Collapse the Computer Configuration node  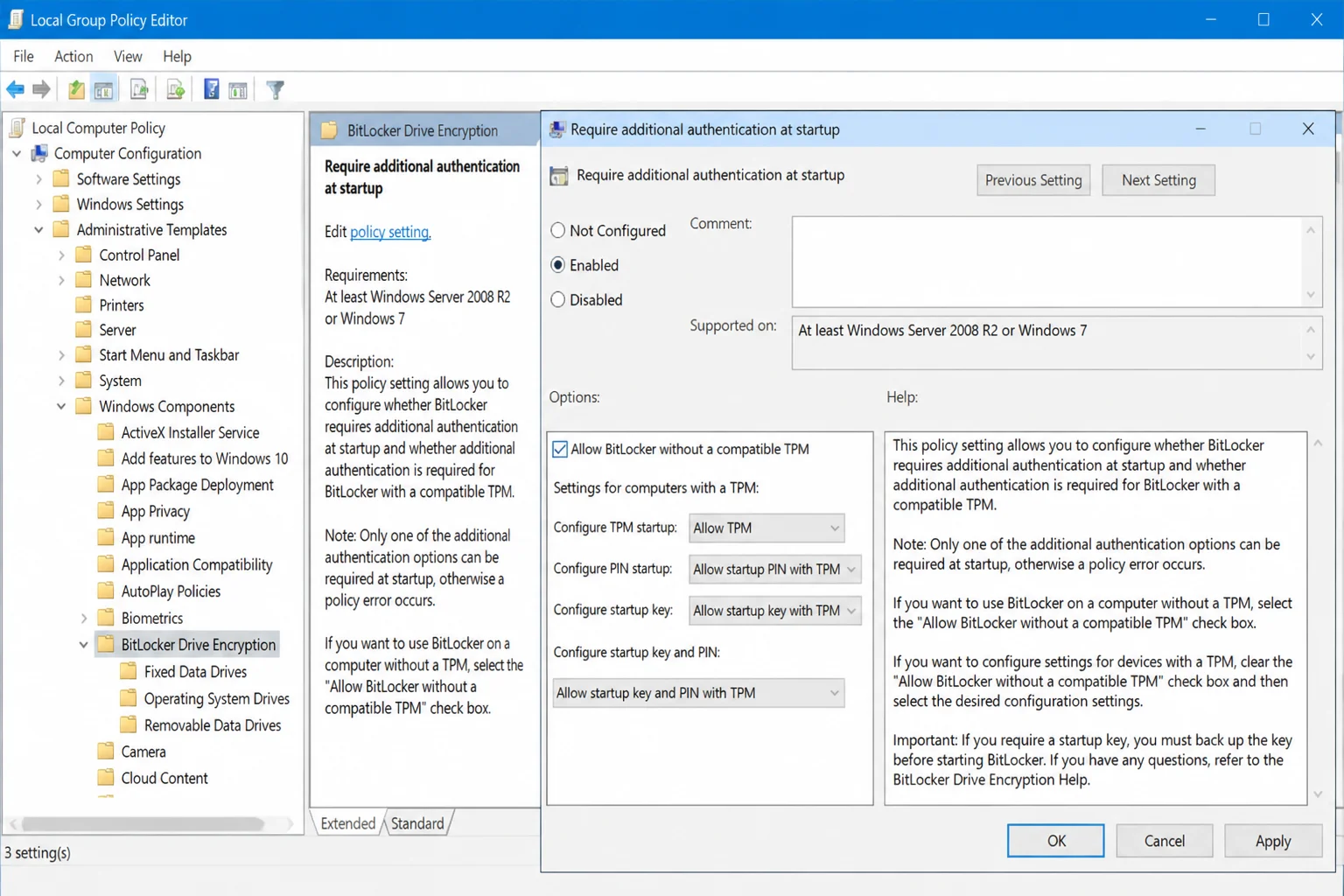click(17, 154)
